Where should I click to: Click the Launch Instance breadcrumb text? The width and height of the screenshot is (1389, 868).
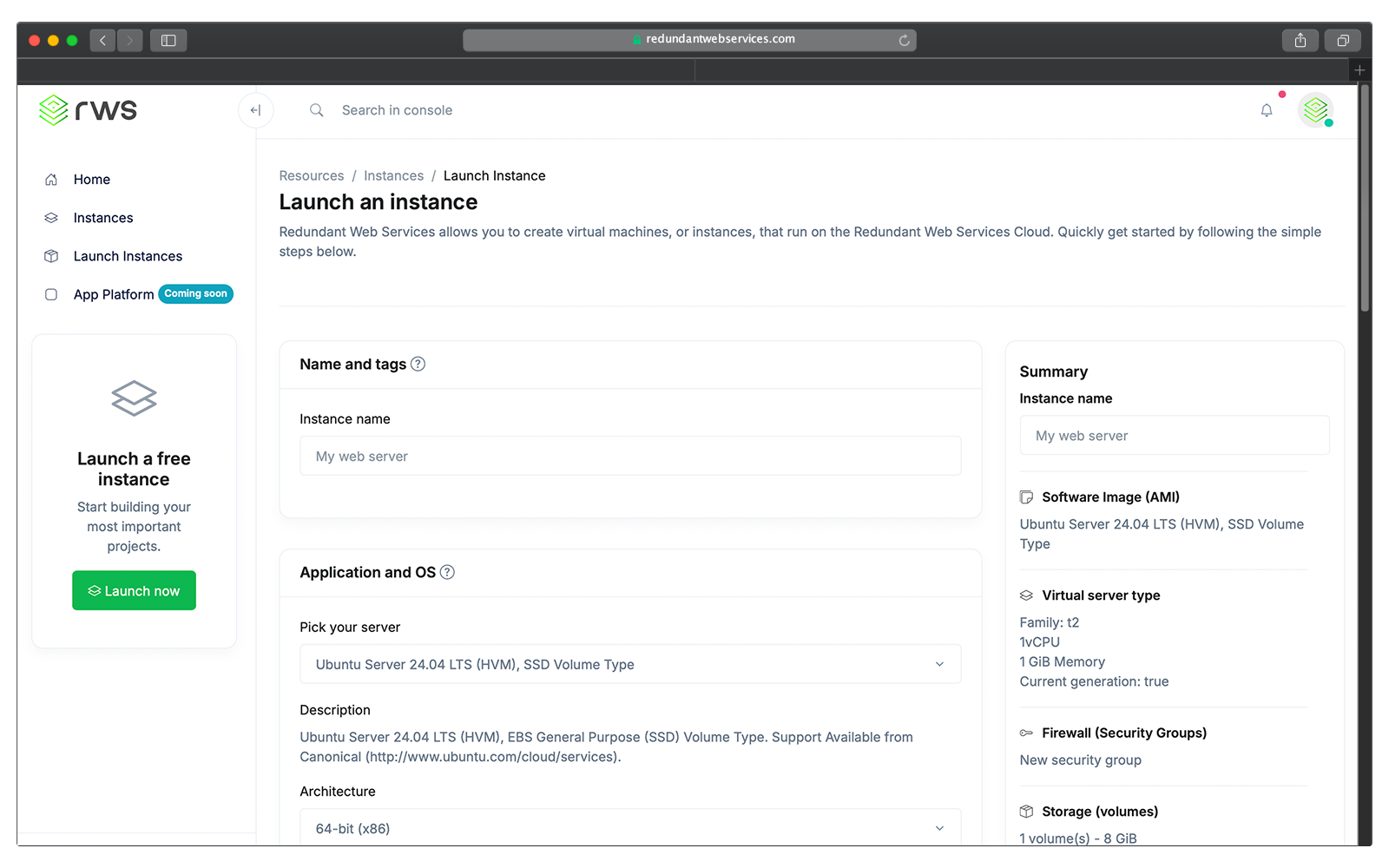click(x=495, y=175)
